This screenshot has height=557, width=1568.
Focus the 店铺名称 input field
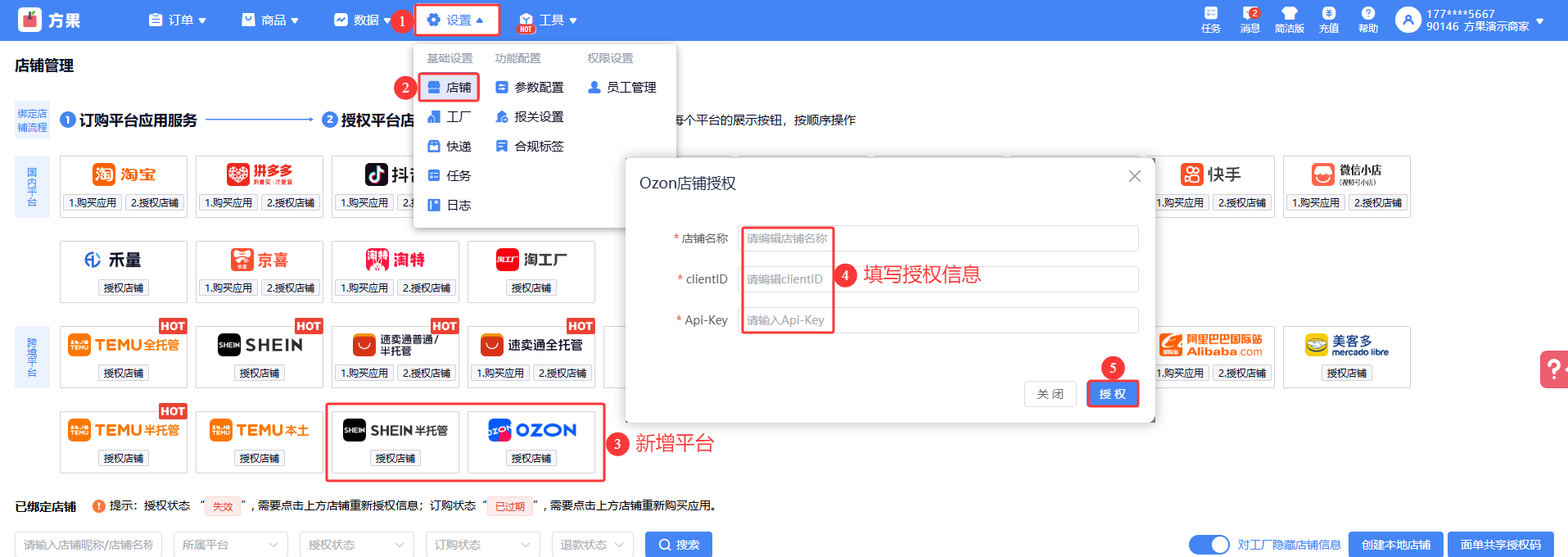pyautogui.click(x=938, y=238)
